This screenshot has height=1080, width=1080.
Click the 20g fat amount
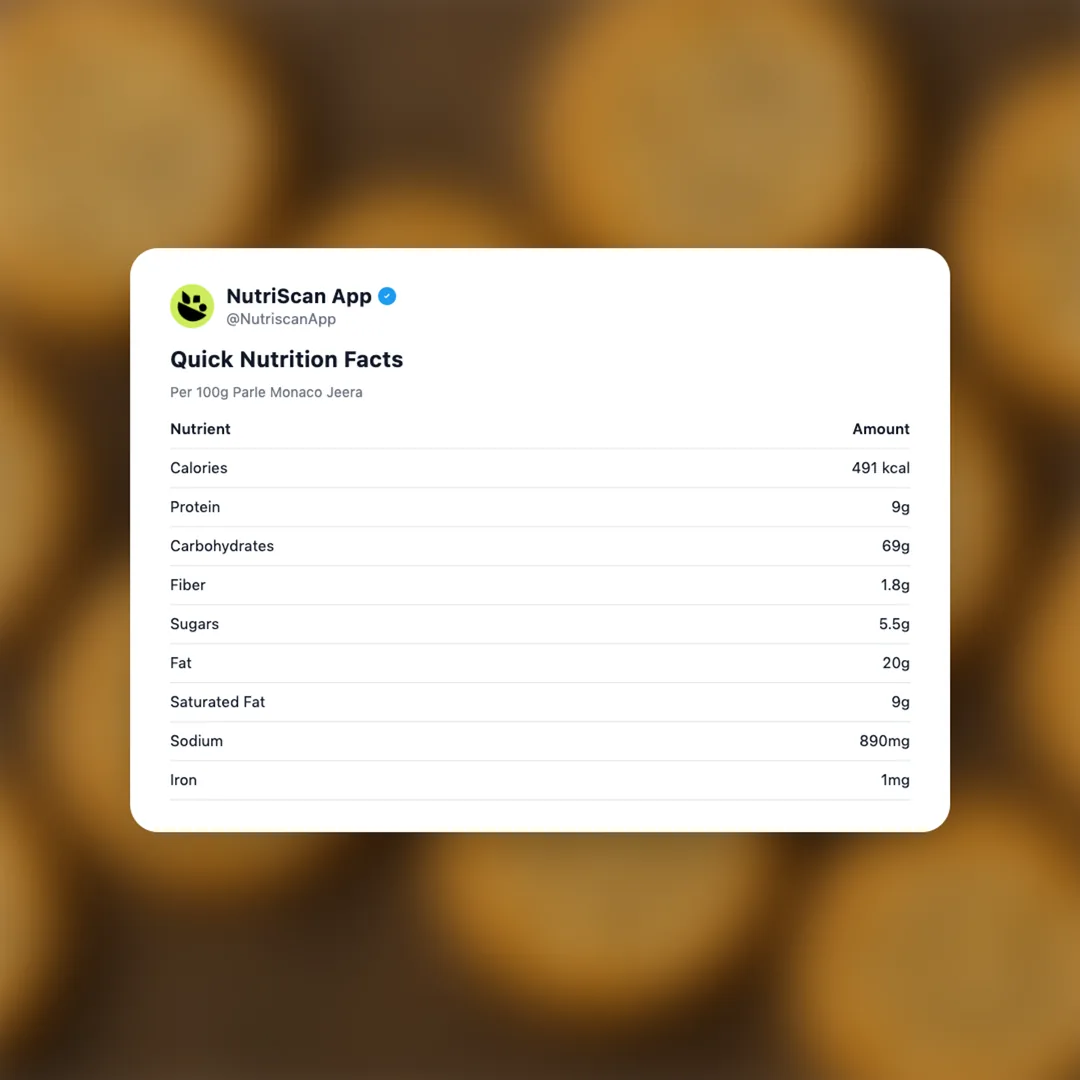click(x=894, y=663)
